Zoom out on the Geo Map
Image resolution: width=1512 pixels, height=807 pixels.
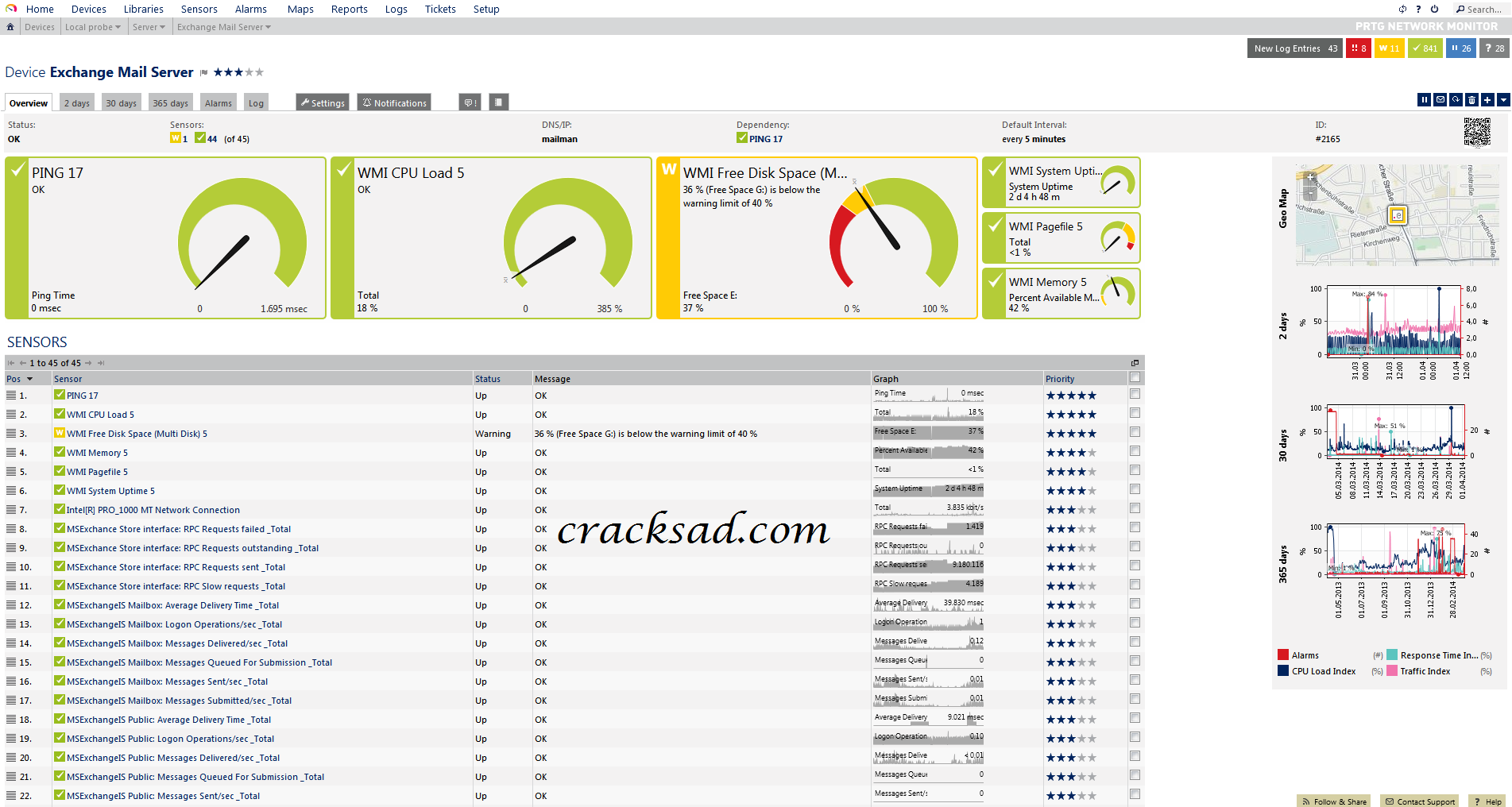pos(1310,194)
